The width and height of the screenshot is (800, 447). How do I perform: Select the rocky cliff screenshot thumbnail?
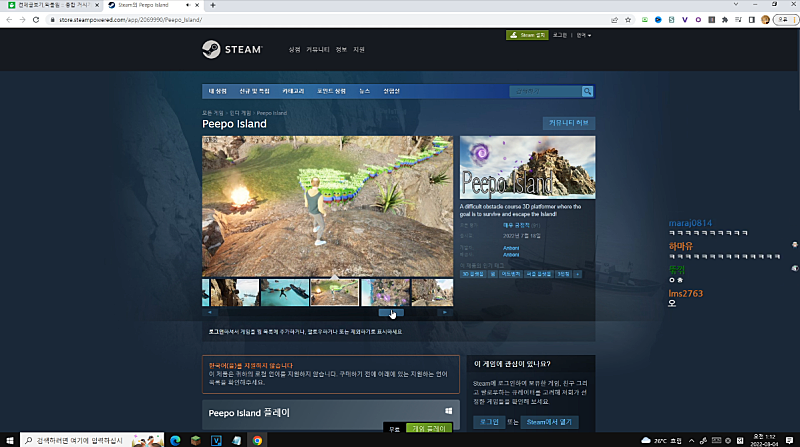tap(235, 292)
